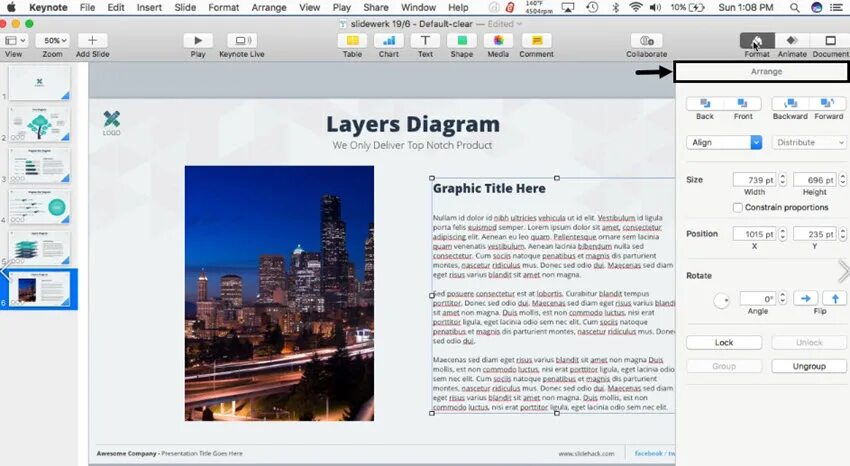850x466 pixels.
Task: Open the Animate inspector
Action: pyautogui.click(x=792, y=41)
